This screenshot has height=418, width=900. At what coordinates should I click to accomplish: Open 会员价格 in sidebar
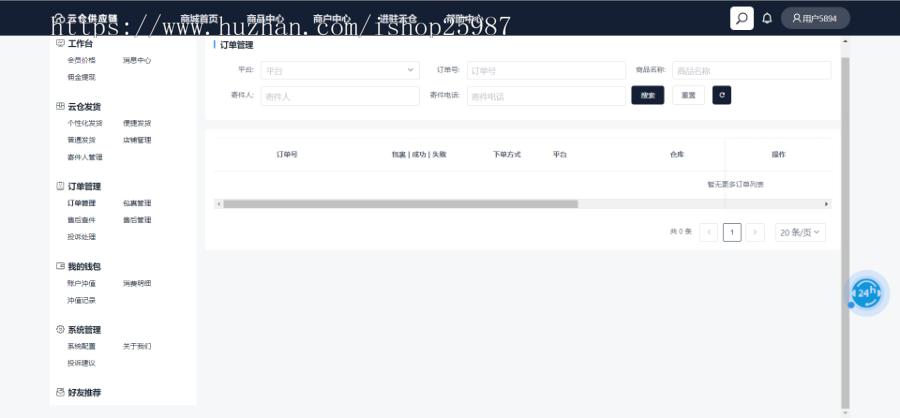click(82, 60)
